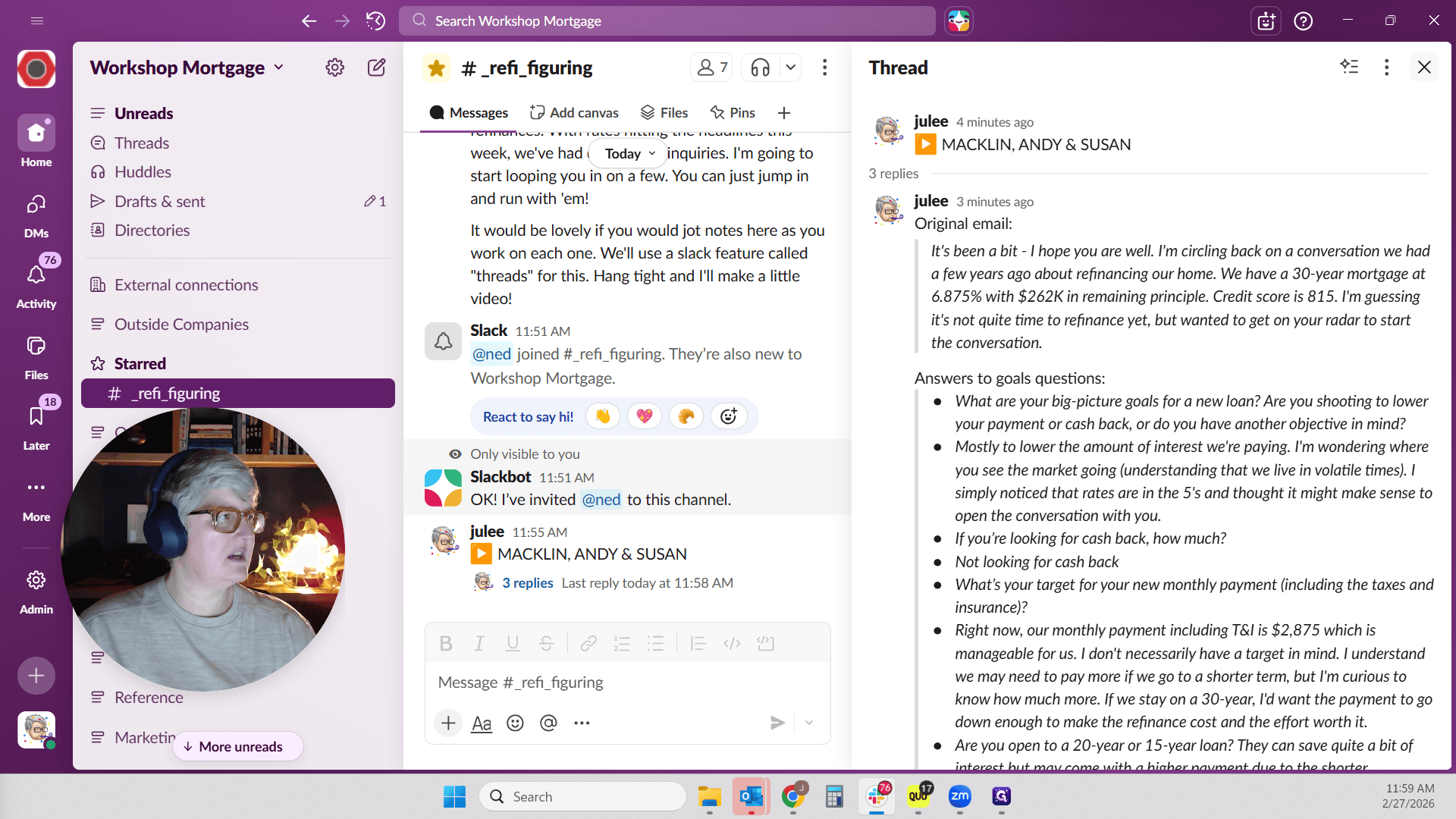Mention someone with @ icon

click(548, 723)
